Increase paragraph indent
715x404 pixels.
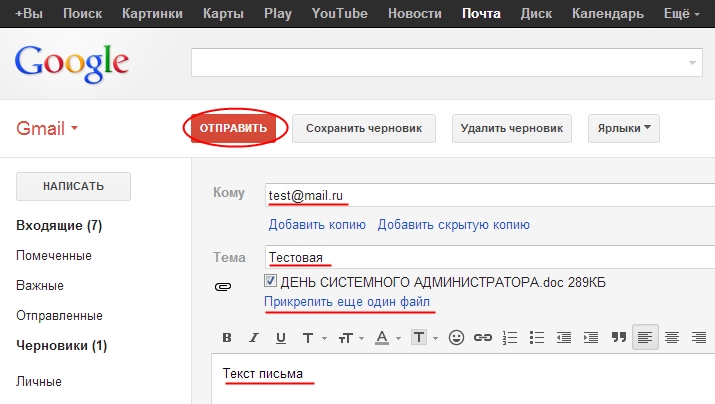pos(591,337)
